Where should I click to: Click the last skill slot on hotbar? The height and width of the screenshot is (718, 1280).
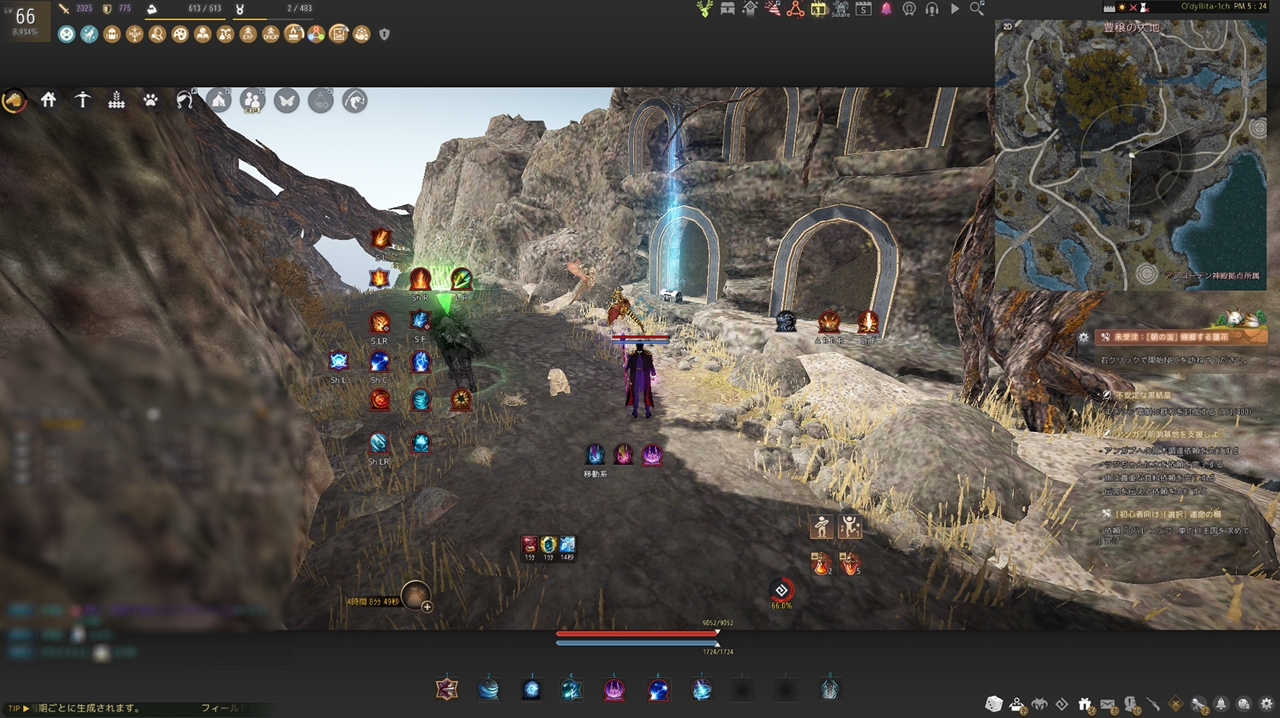pos(829,688)
